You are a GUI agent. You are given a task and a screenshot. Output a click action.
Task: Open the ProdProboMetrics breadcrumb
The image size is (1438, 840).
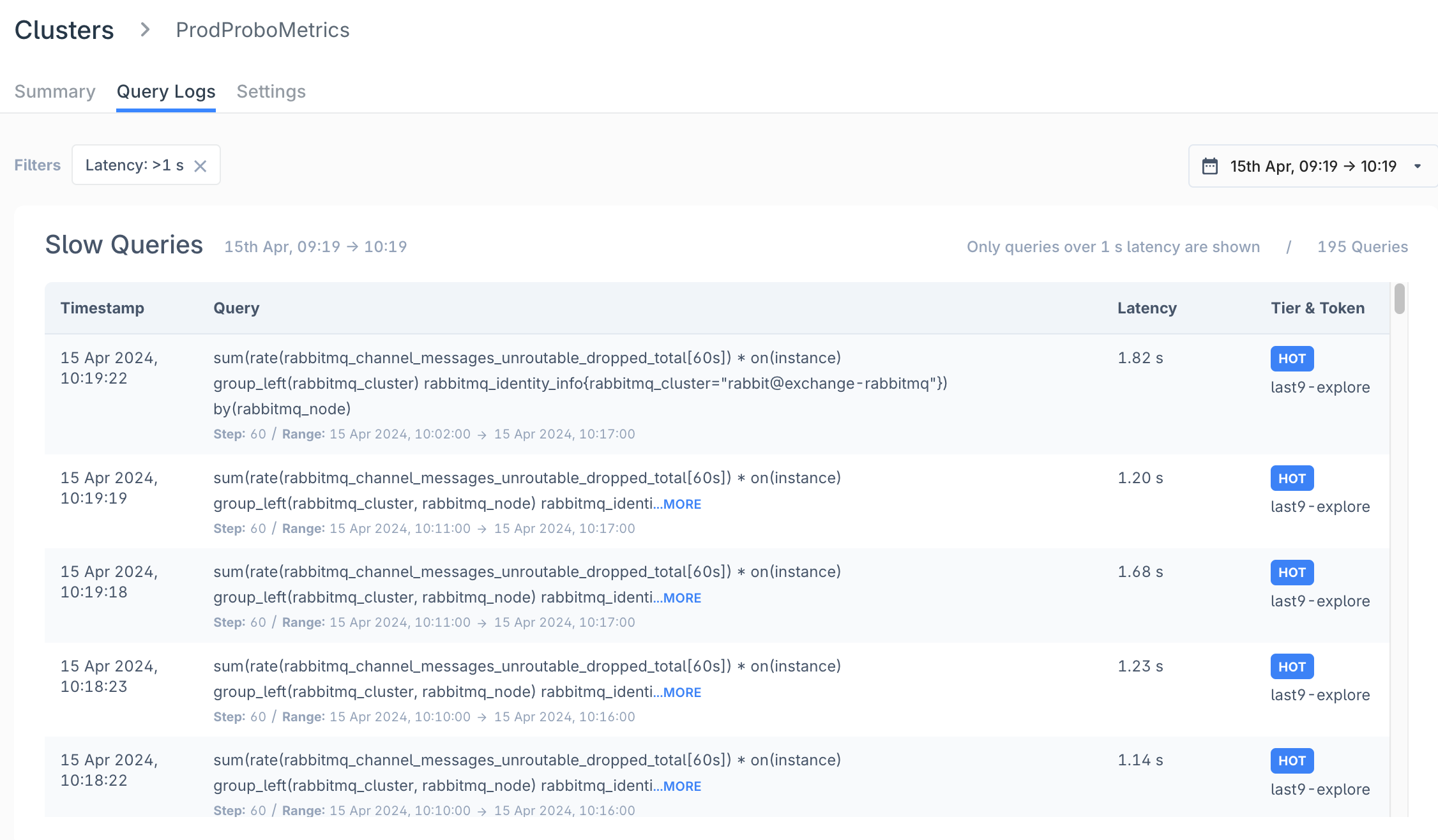tap(262, 30)
